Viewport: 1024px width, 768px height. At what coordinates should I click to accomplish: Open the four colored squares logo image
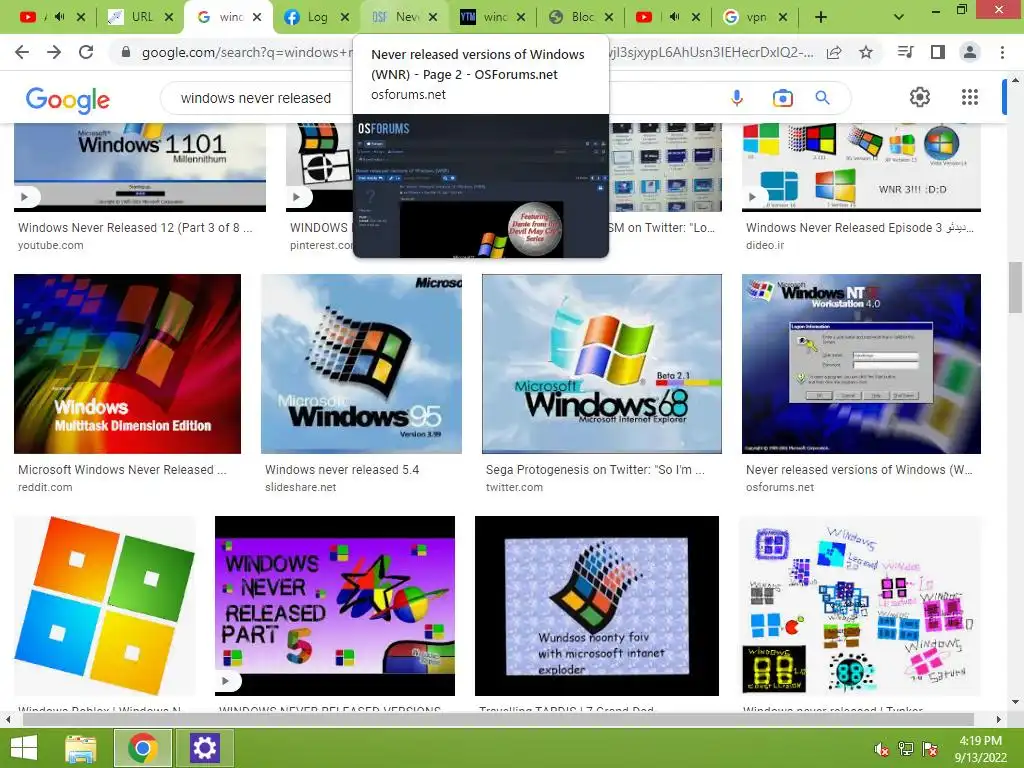point(104,605)
